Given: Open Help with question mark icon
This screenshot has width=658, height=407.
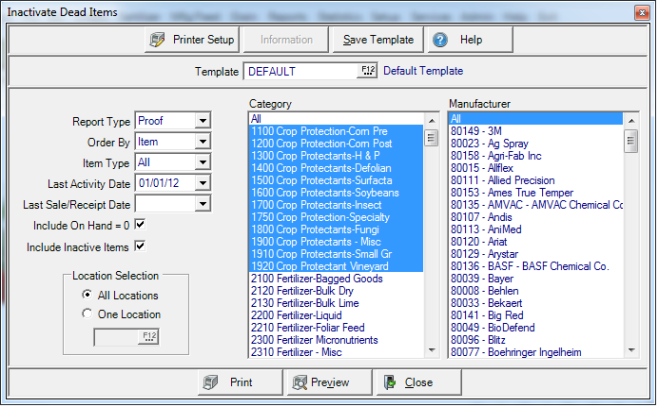Looking at the screenshot, I should pos(458,40).
